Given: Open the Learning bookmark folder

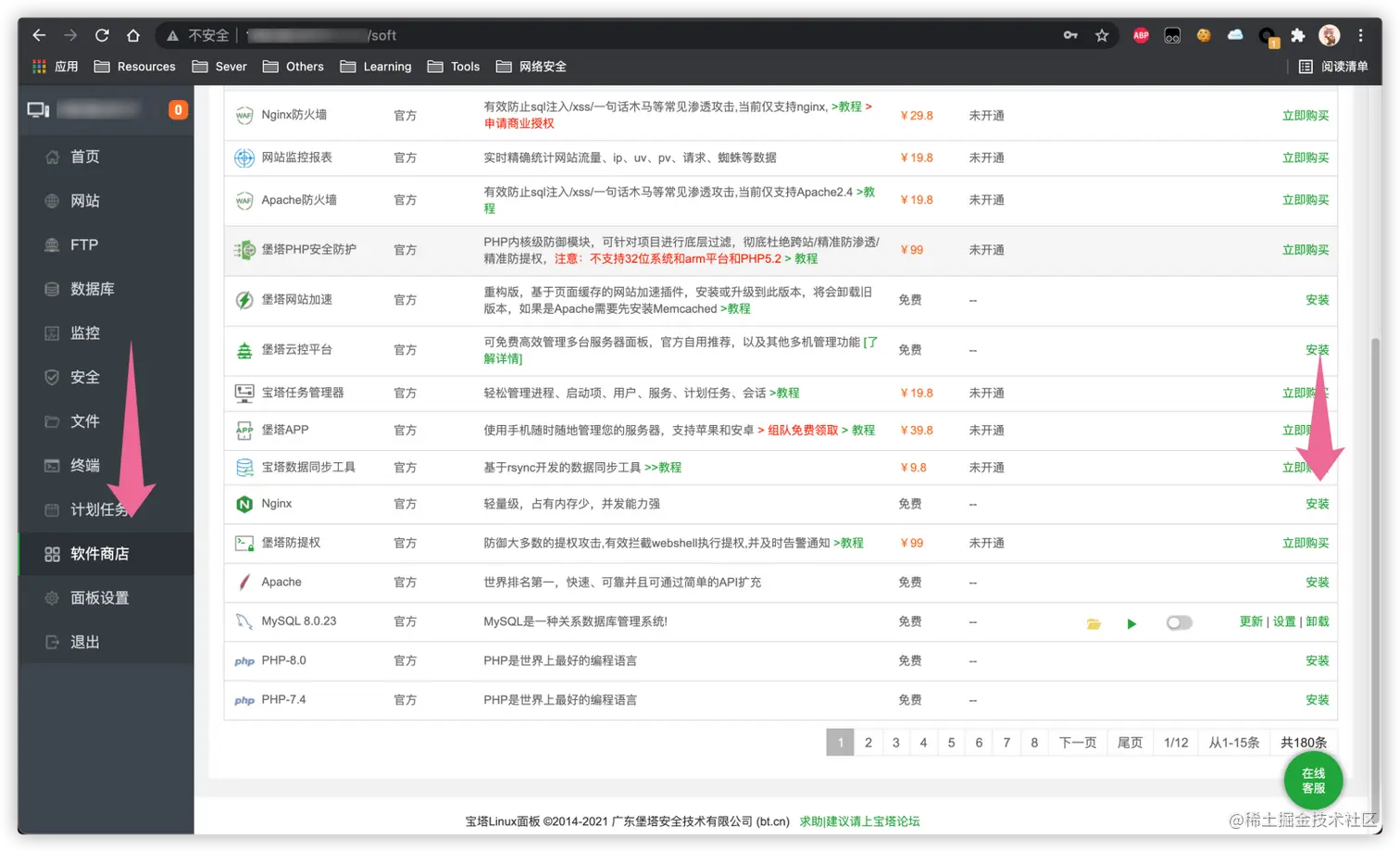Looking at the screenshot, I should (375, 67).
